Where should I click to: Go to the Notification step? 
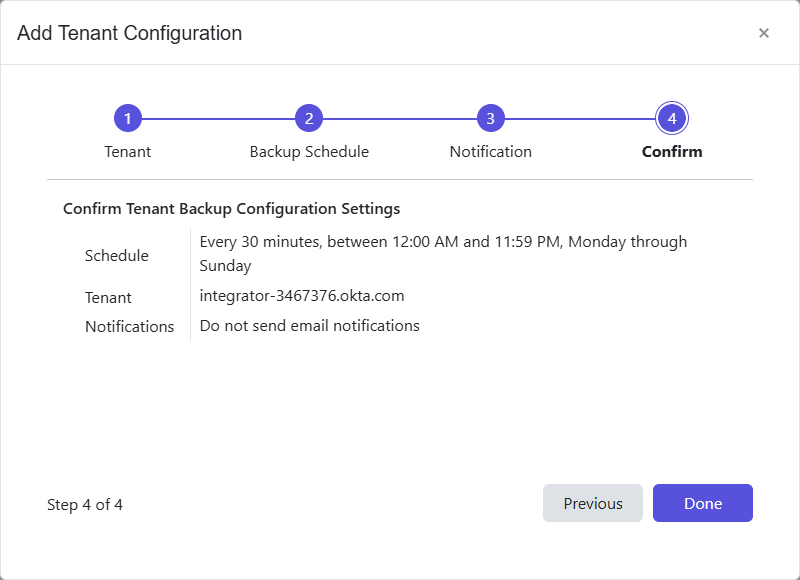(490, 151)
